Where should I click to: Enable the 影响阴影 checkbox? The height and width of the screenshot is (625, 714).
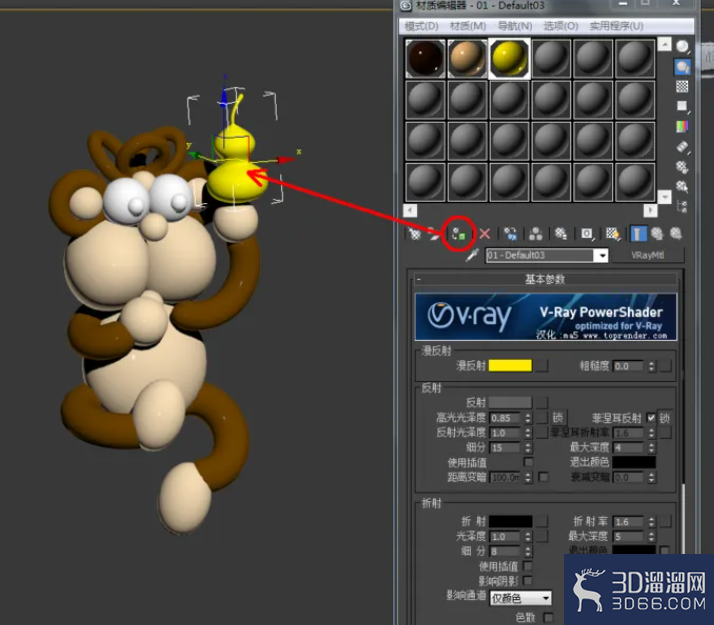(x=528, y=580)
